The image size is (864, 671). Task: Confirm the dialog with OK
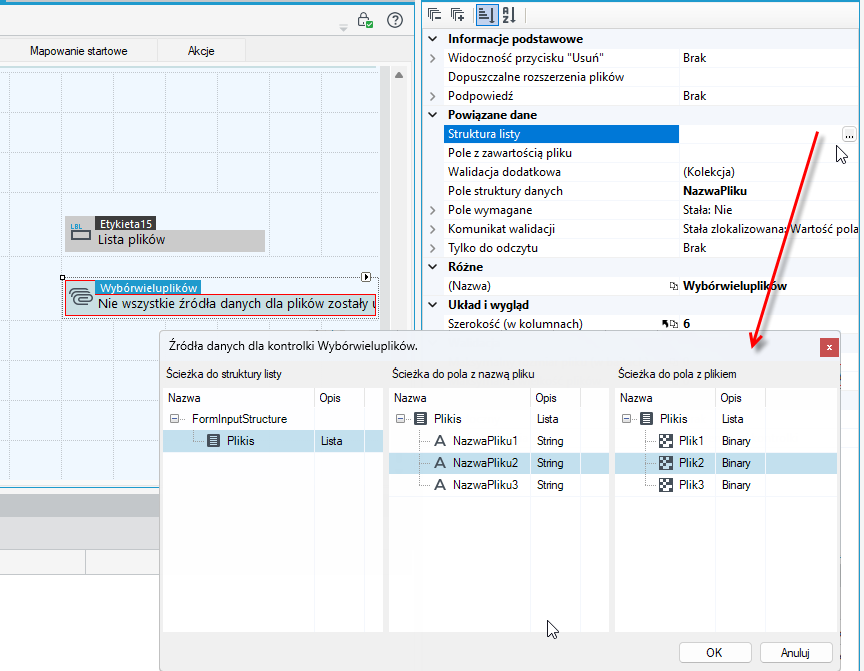715,653
